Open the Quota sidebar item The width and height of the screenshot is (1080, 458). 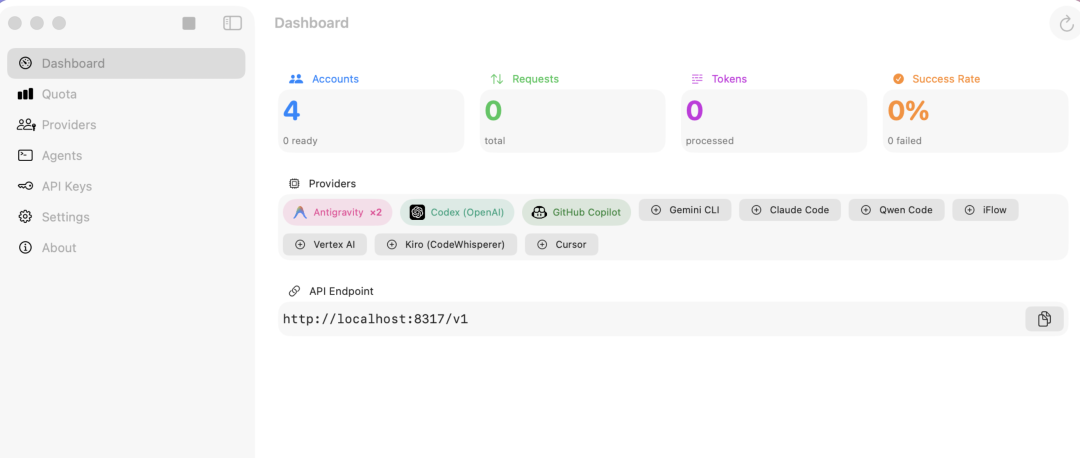126,94
